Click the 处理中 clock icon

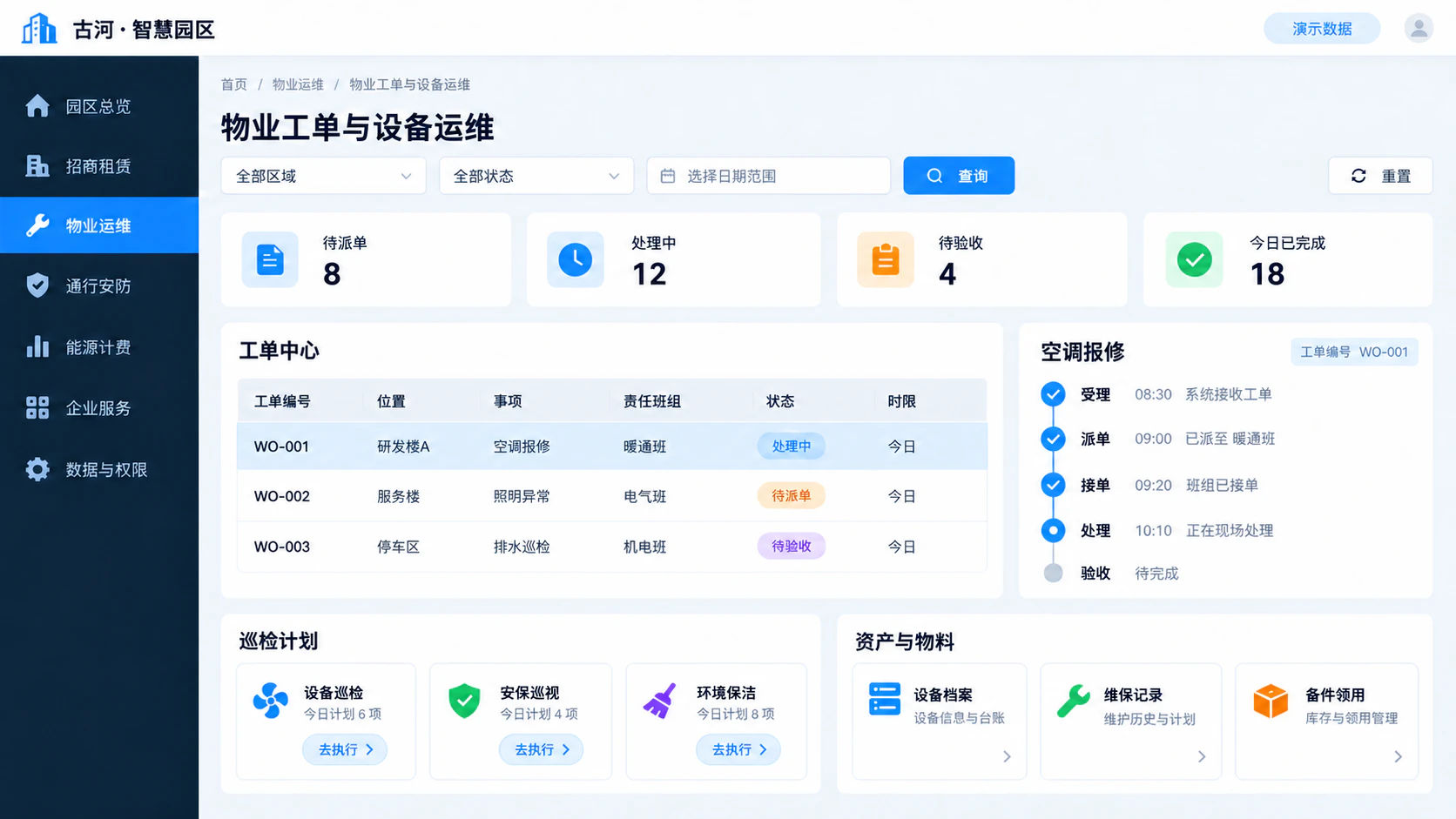point(575,259)
